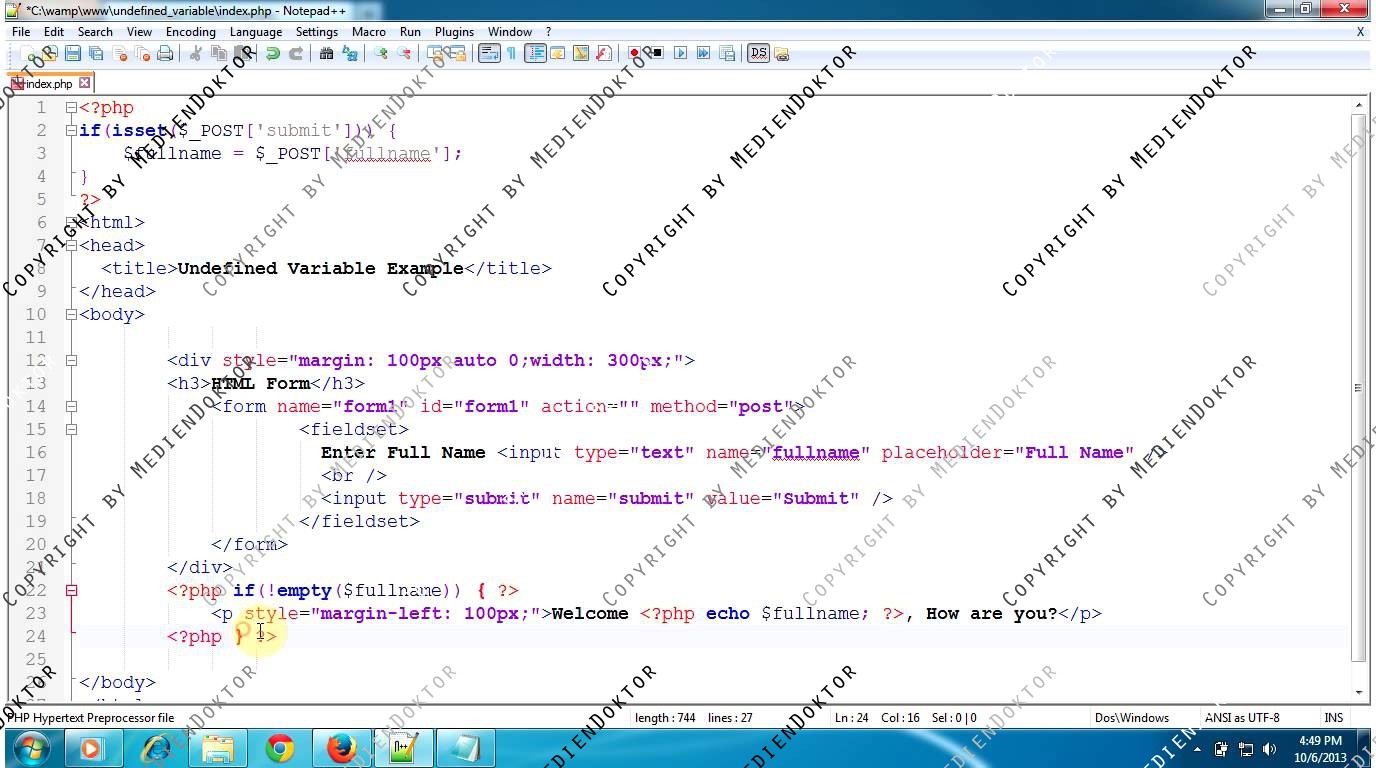
Task: Collapse the body tag at line 10
Action: (71, 314)
